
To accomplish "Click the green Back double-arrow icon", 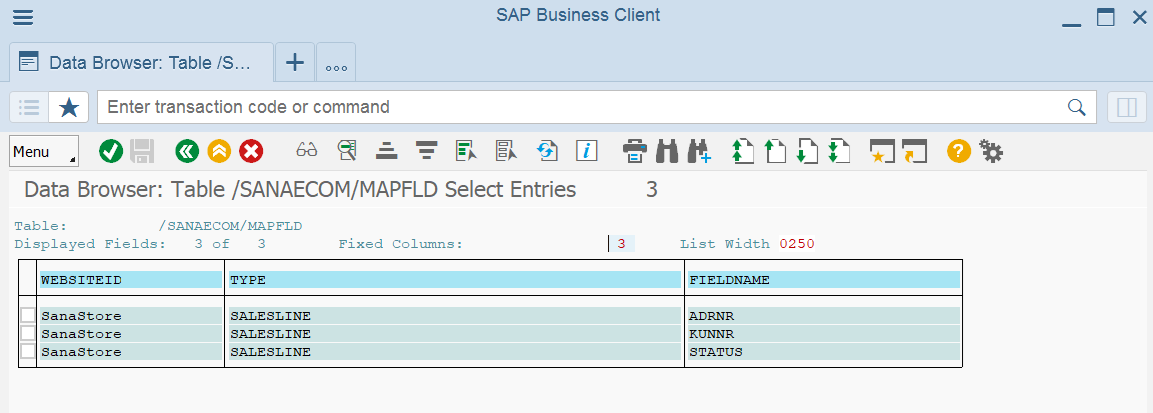I will [x=188, y=151].
